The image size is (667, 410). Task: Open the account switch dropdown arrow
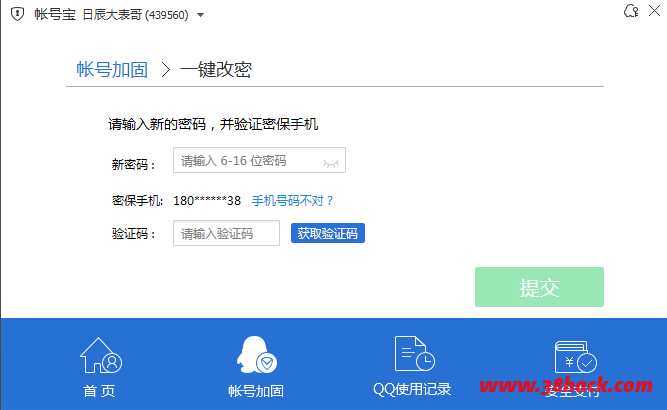click(201, 15)
